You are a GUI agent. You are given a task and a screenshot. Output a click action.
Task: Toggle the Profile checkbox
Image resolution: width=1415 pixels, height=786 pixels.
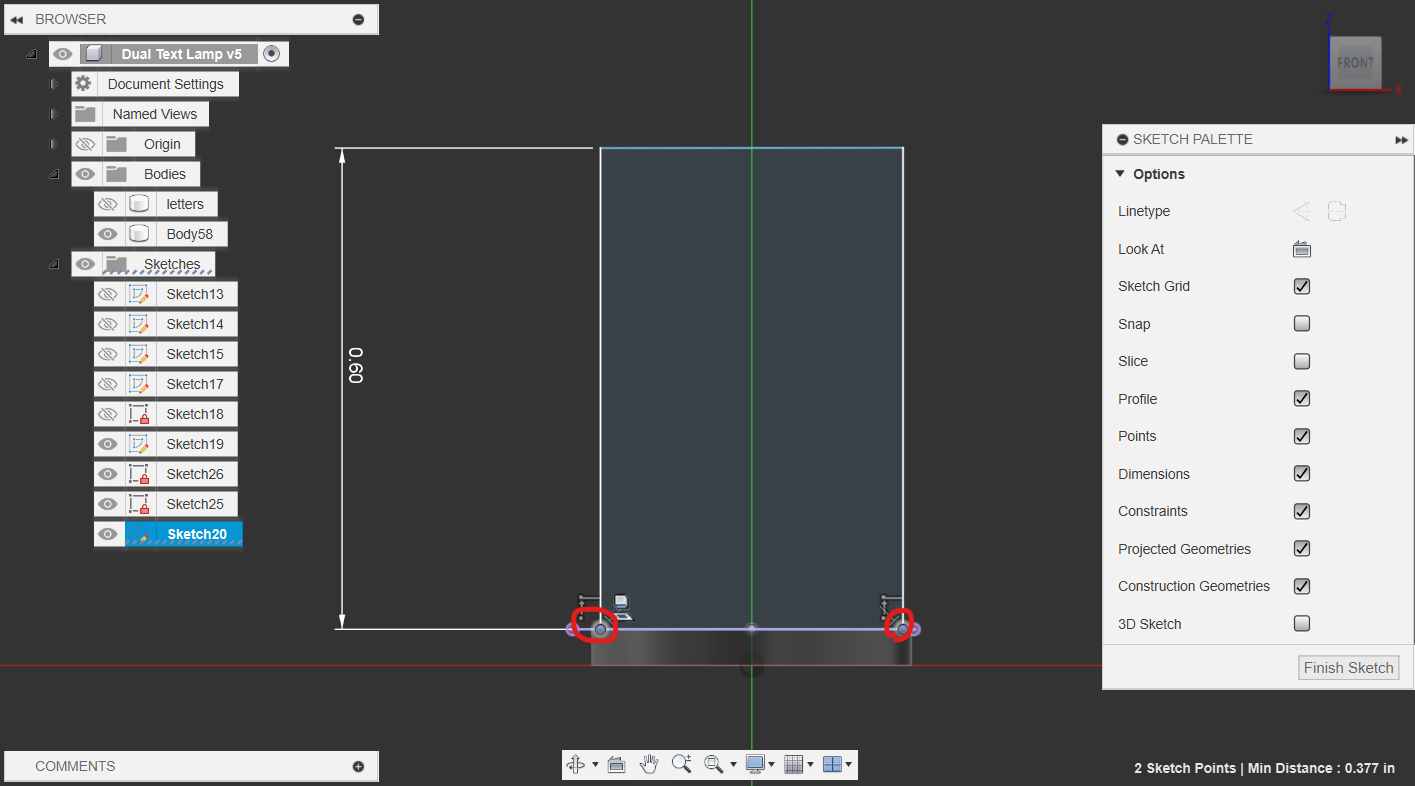point(1301,399)
